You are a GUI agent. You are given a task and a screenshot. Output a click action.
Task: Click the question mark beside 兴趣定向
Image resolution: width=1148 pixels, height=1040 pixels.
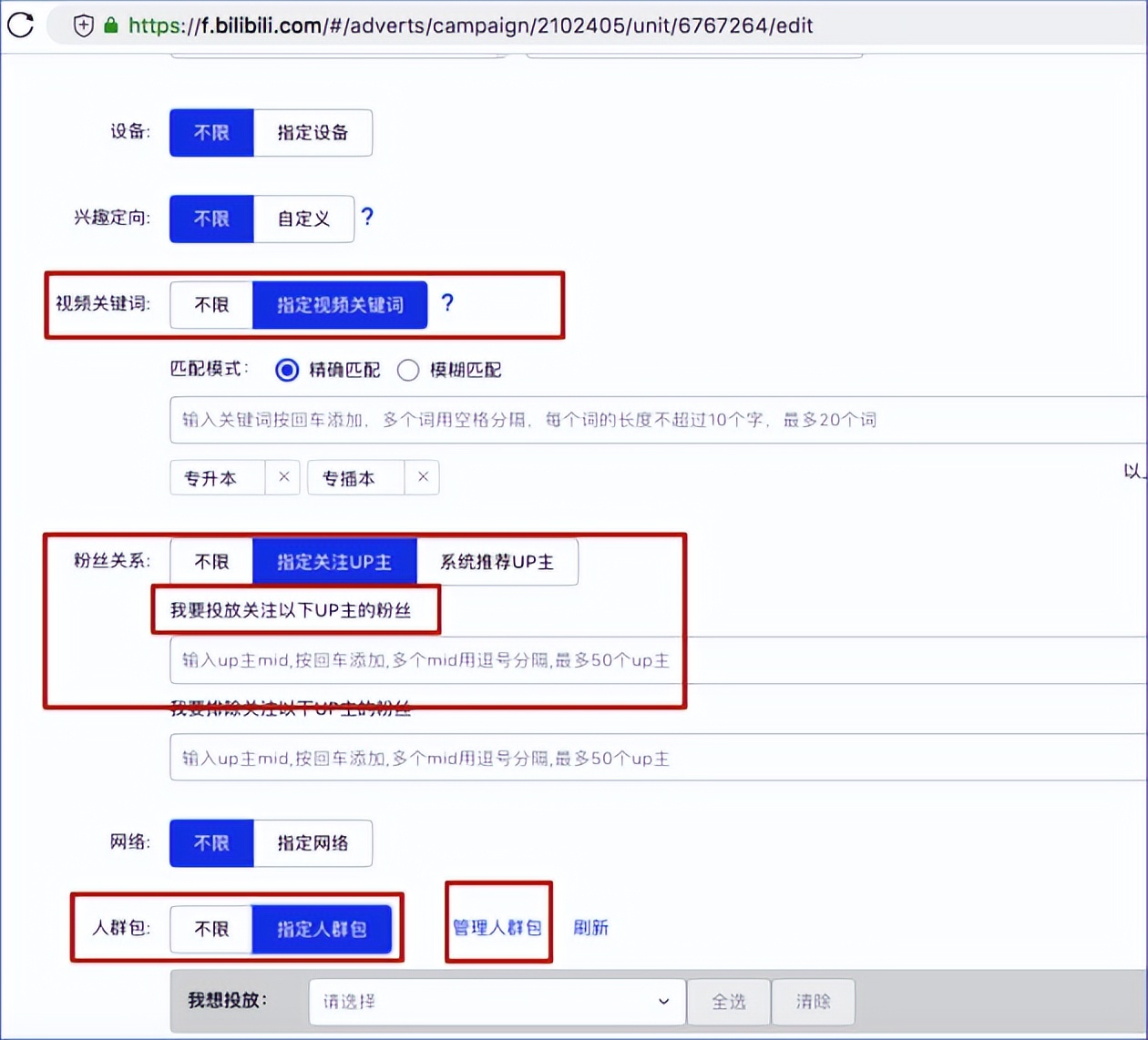tap(366, 219)
